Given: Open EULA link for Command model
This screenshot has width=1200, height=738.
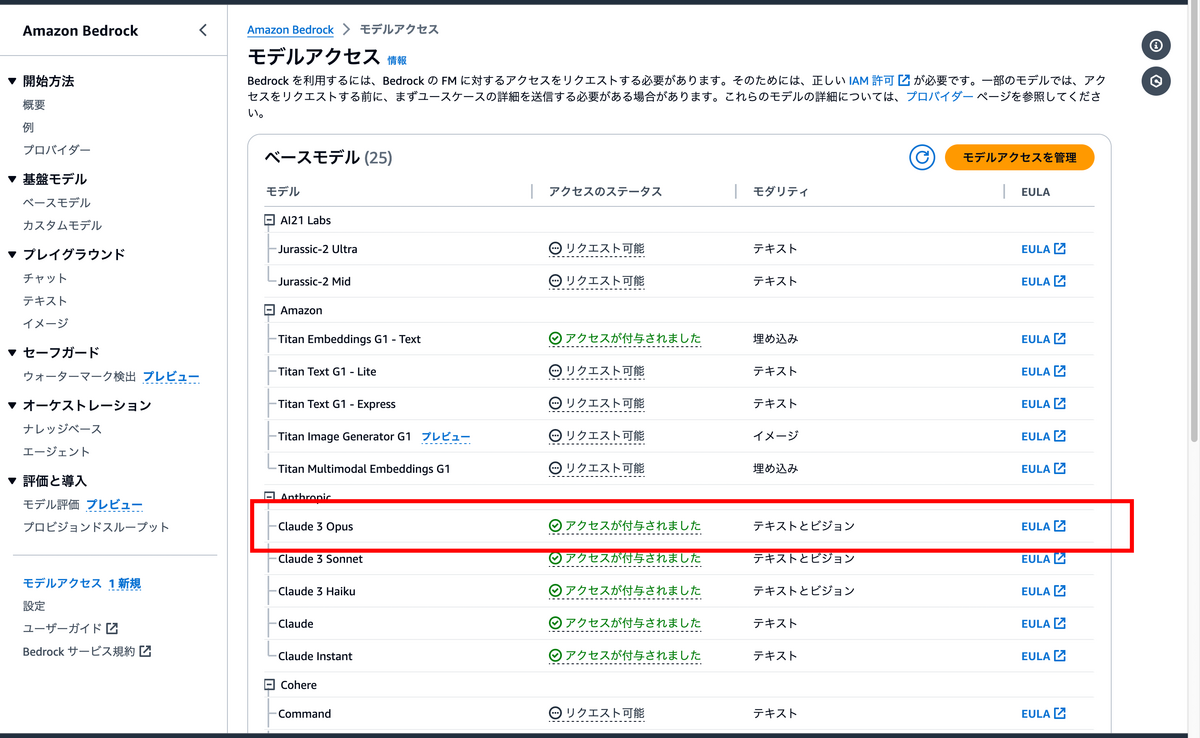Looking at the screenshot, I should click(x=1043, y=714).
